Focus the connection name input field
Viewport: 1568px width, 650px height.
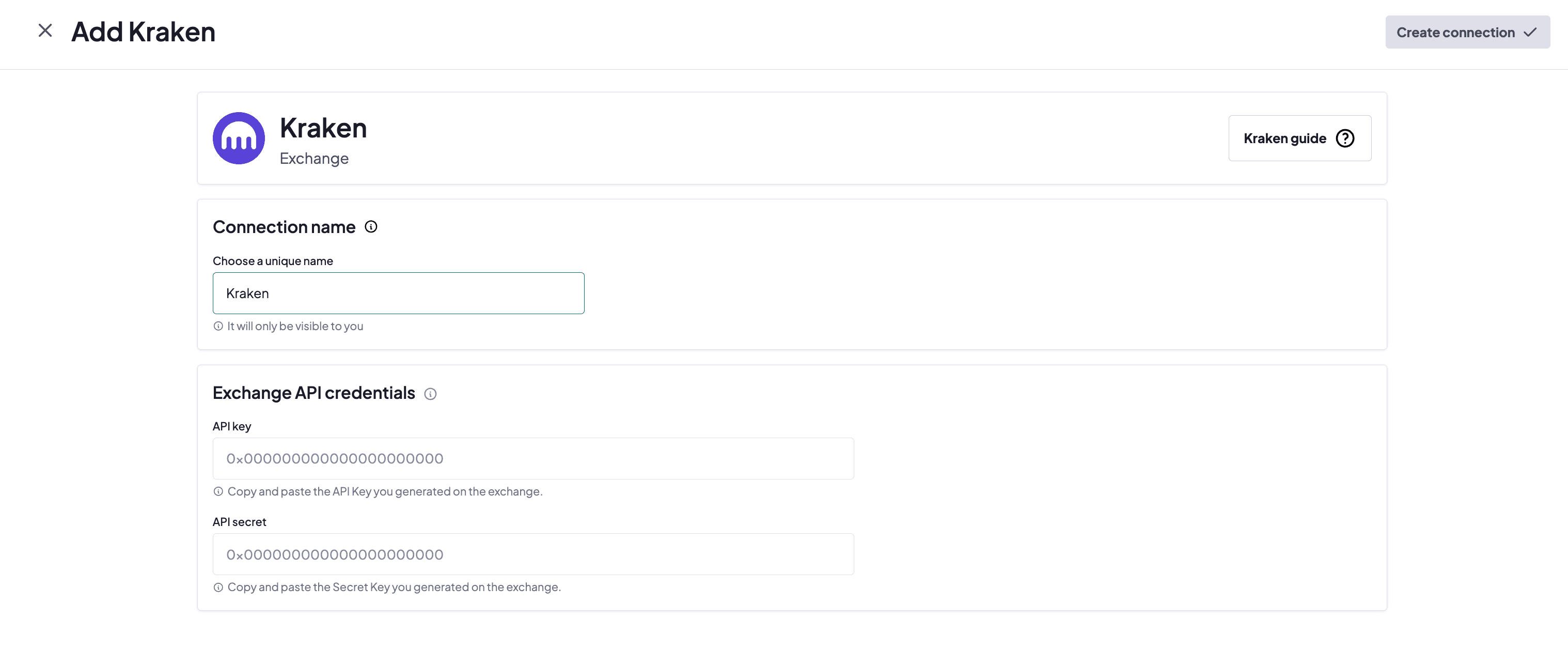[398, 293]
